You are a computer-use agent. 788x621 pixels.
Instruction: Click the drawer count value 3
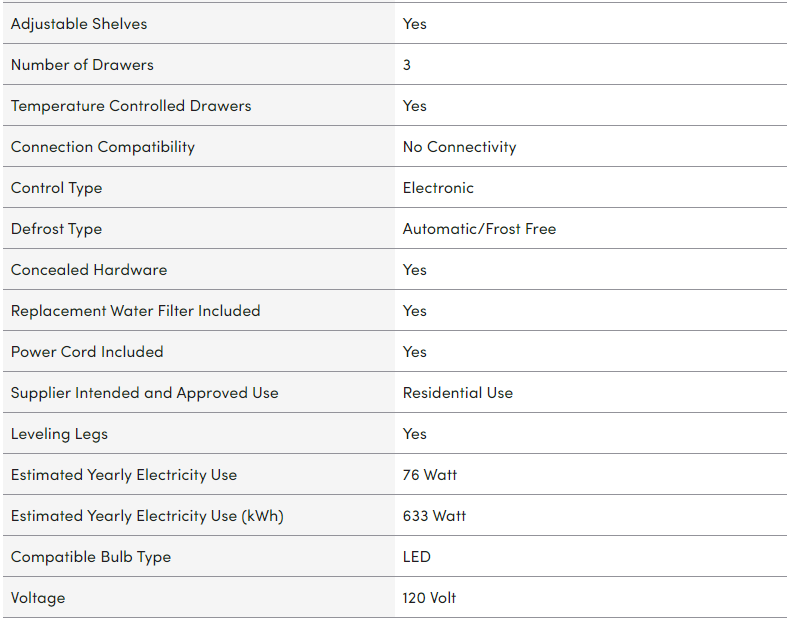[x=407, y=64]
